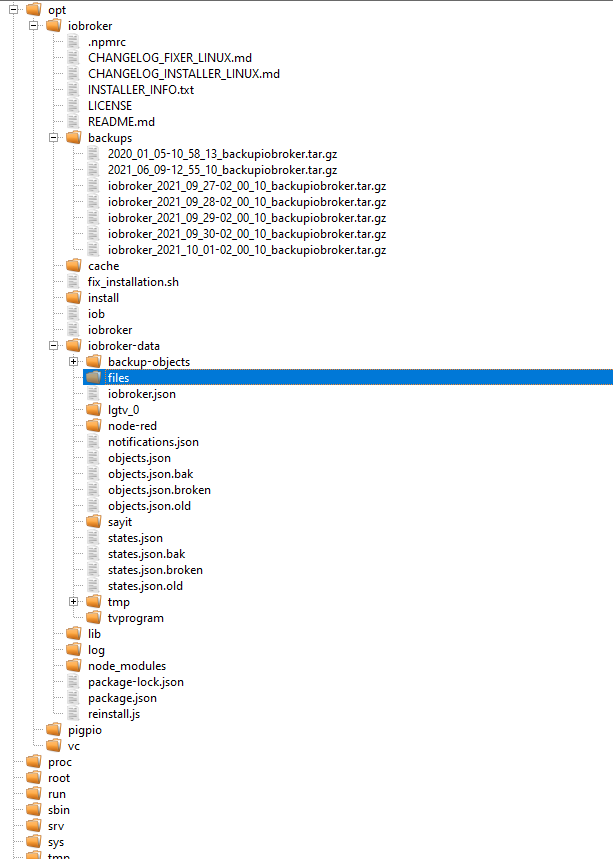The image size is (613, 859).
Task: Expand the backup-objects folder
Action: click(73, 362)
